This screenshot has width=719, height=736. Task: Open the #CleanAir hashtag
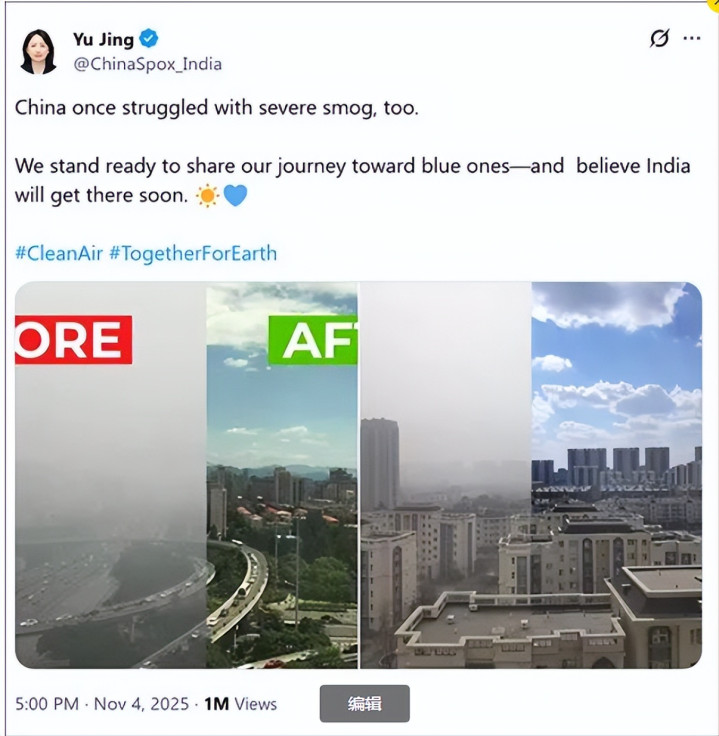[59, 253]
